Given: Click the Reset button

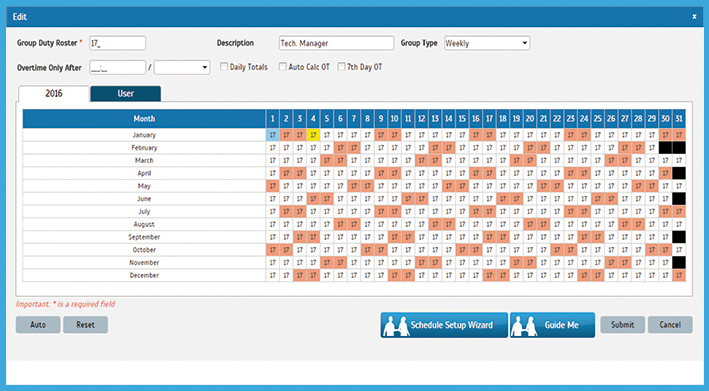Looking at the screenshot, I should [85, 325].
